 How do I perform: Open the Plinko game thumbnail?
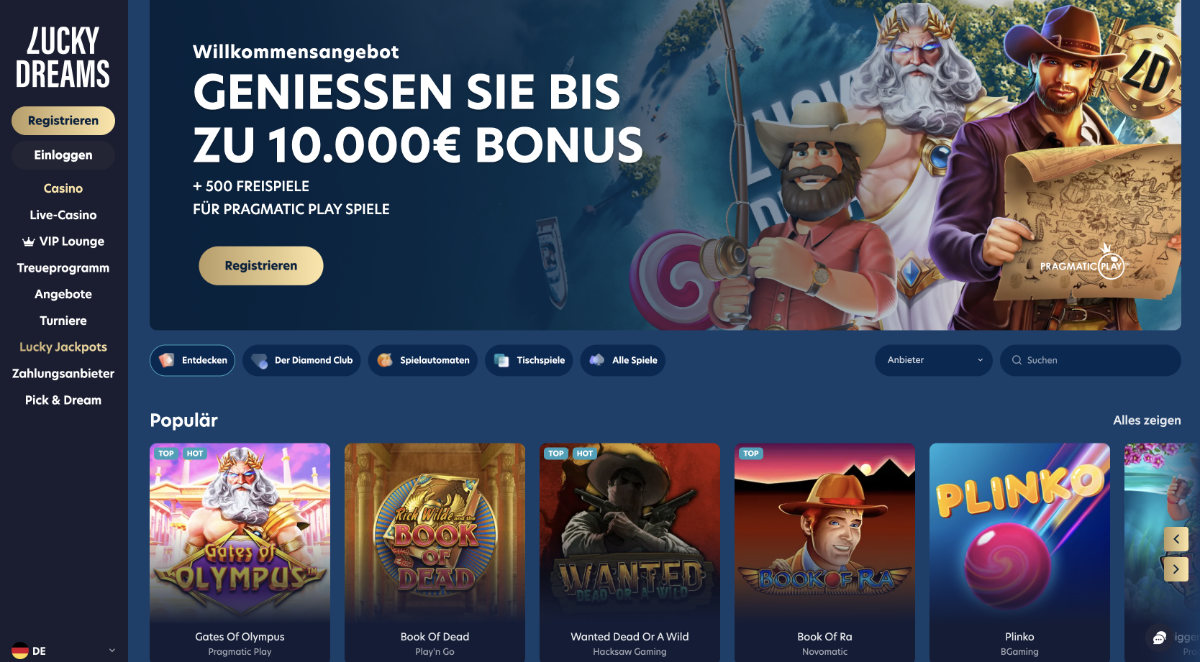[x=1019, y=532]
